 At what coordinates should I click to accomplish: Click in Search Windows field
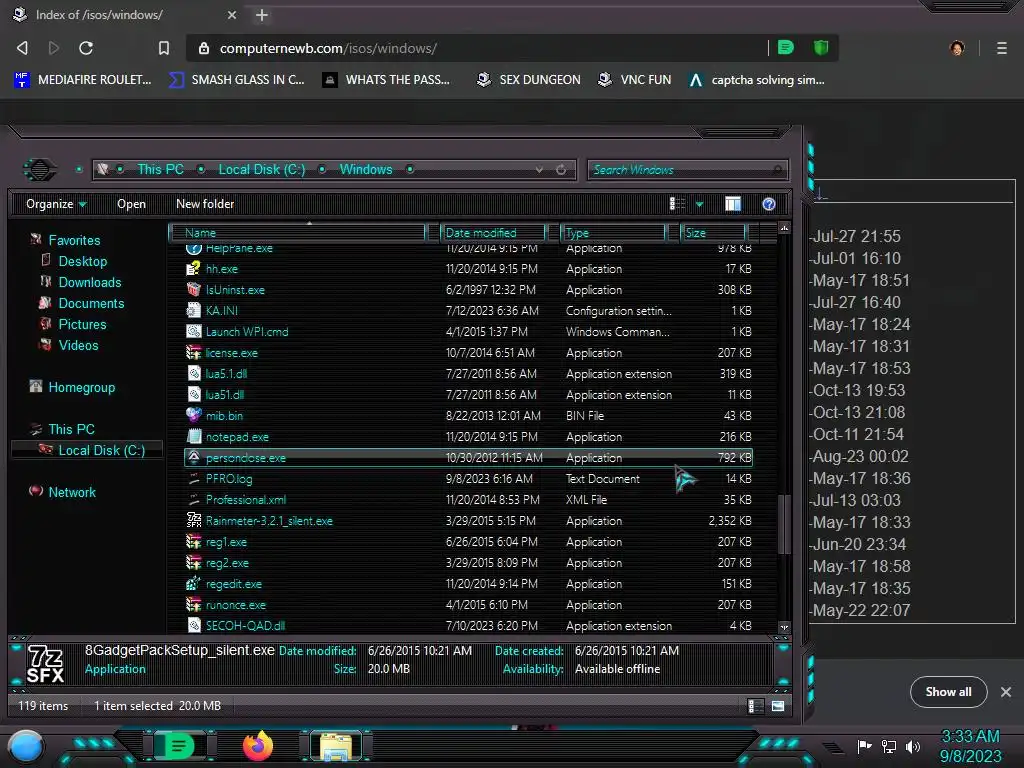pyautogui.click(x=687, y=170)
